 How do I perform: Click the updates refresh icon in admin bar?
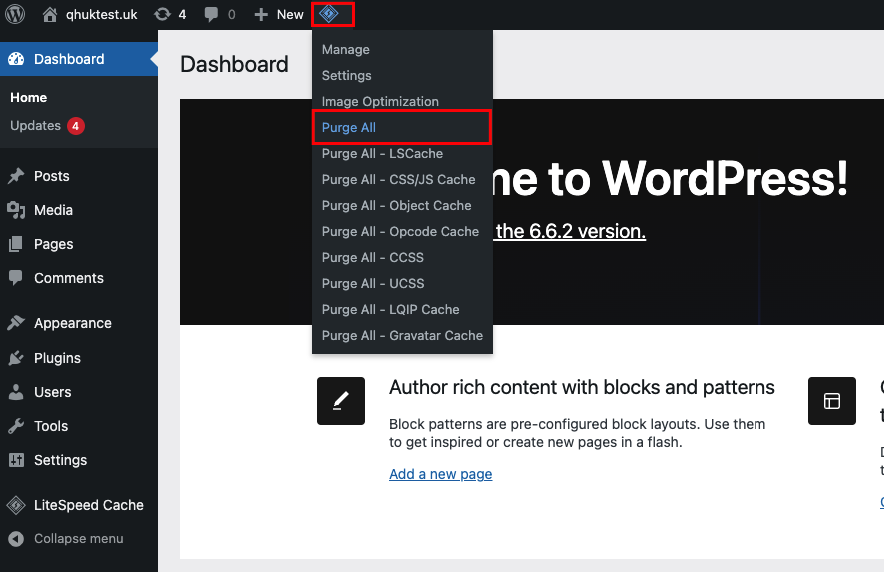point(162,14)
